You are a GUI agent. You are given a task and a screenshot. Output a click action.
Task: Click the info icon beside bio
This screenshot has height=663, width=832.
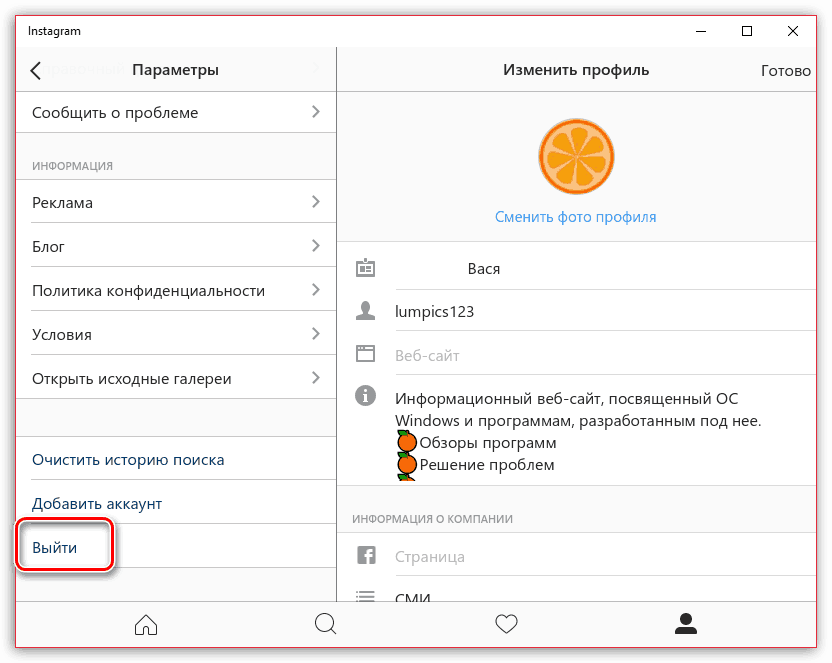(x=365, y=396)
